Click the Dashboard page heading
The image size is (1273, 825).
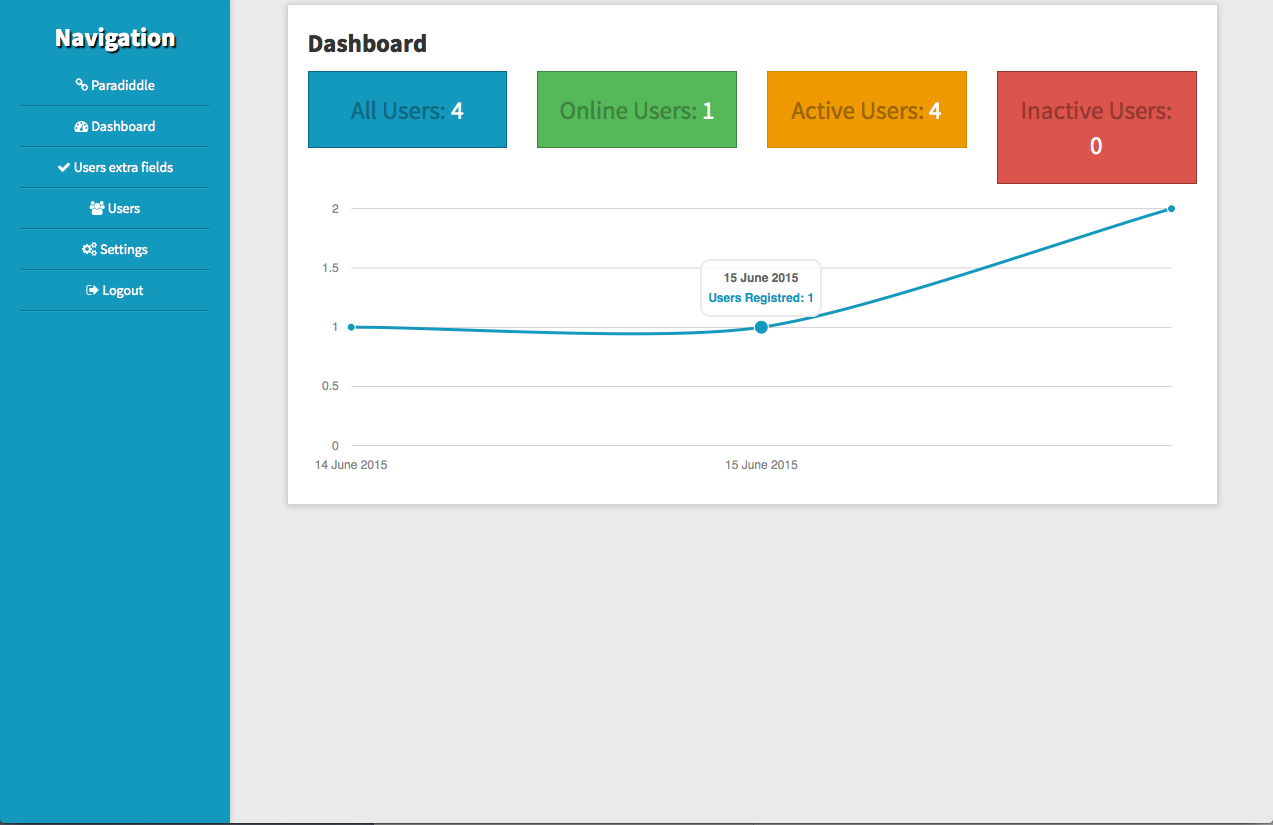[367, 44]
